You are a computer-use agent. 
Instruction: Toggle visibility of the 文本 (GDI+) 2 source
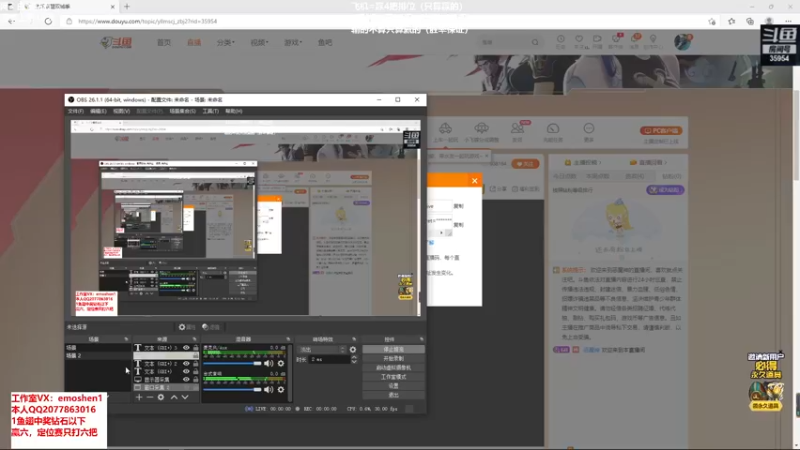point(186,364)
